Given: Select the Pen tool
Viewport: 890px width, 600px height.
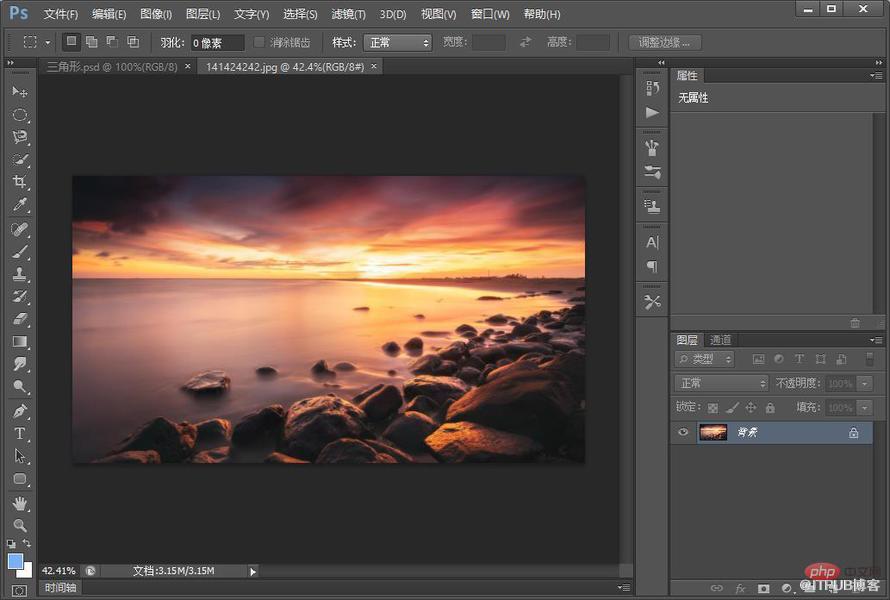Looking at the screenshot, I should pyautogui.click(x=20, y=411).
